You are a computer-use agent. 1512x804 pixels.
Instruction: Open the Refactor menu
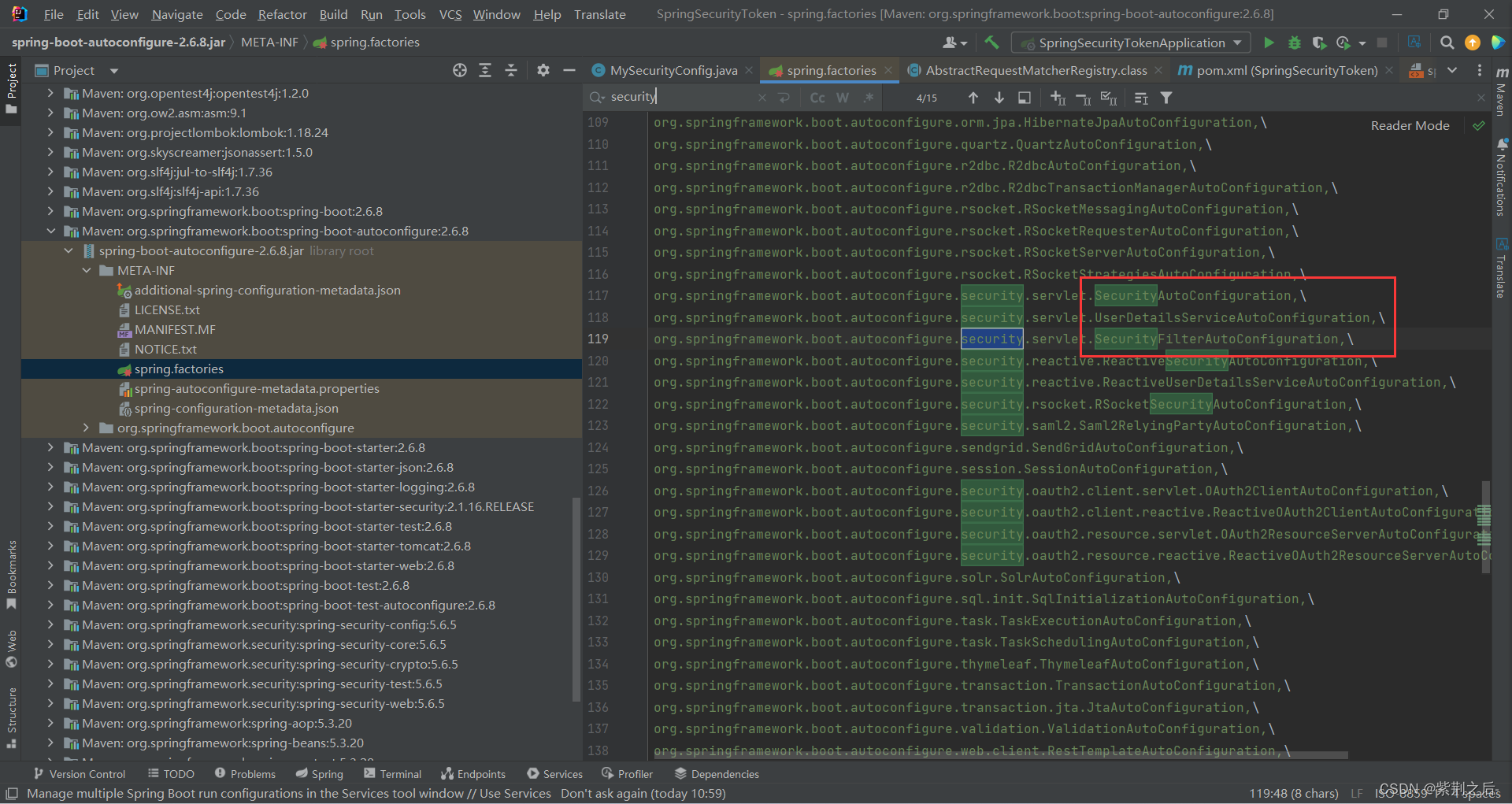282,14
